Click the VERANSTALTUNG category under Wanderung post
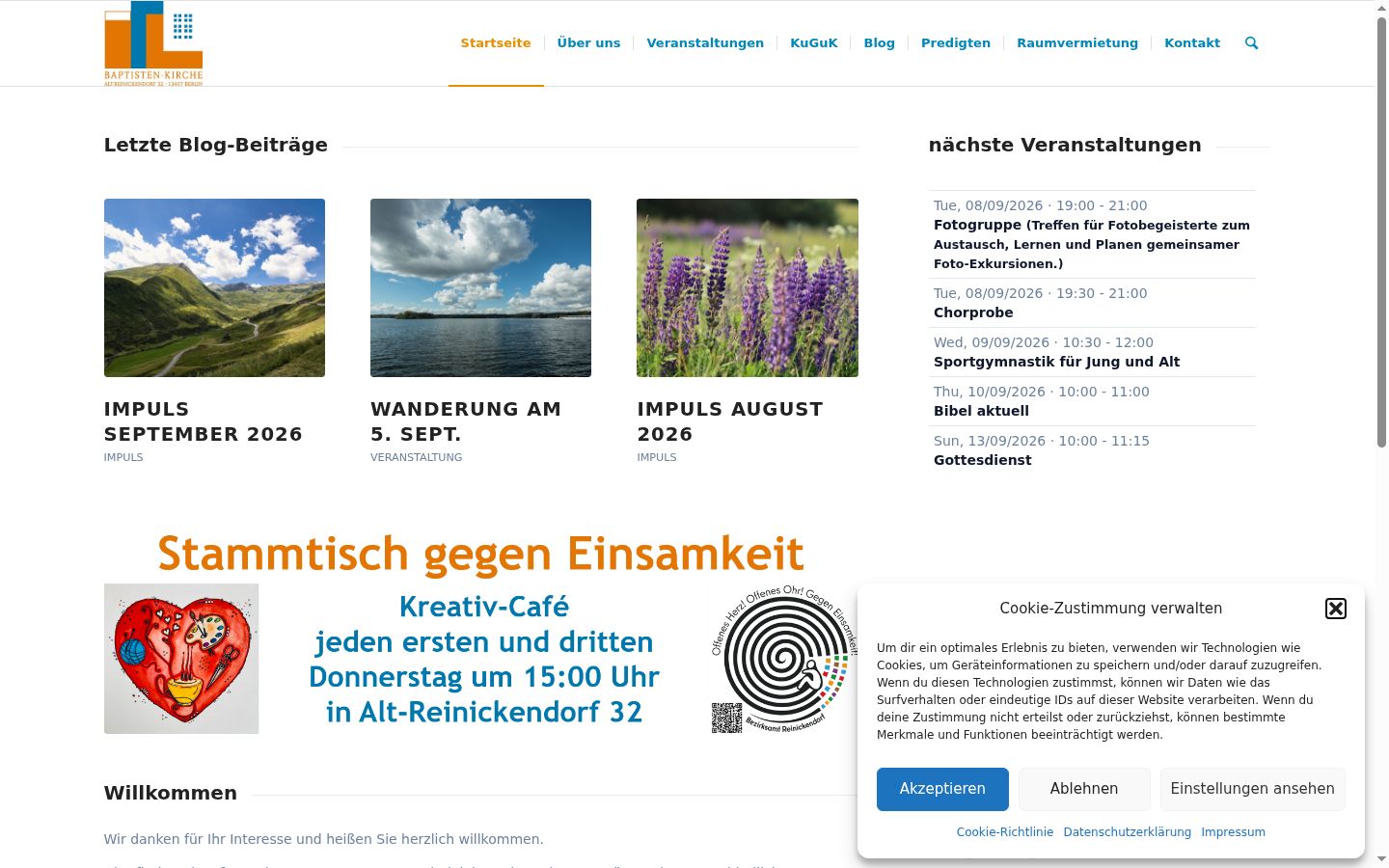Viewport: 1389px width, 868px height. pos(416,457)
